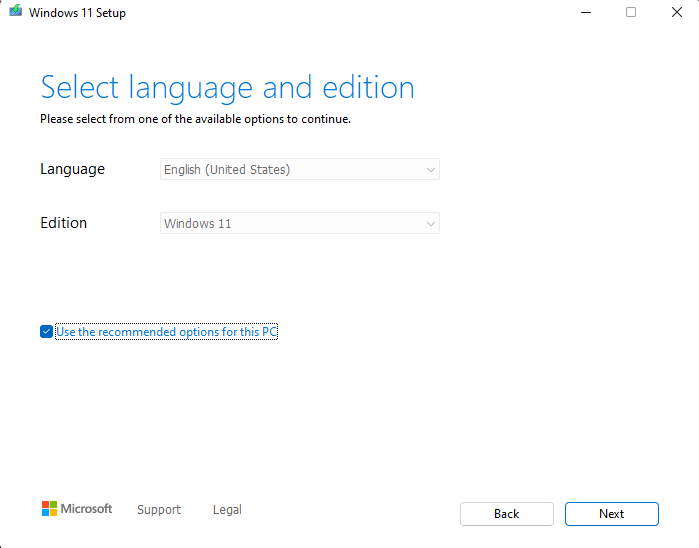Click the 'Select language and edition' heading
Image resolution: width=699 pixels, height=548 pixels.
coord(227,88)
